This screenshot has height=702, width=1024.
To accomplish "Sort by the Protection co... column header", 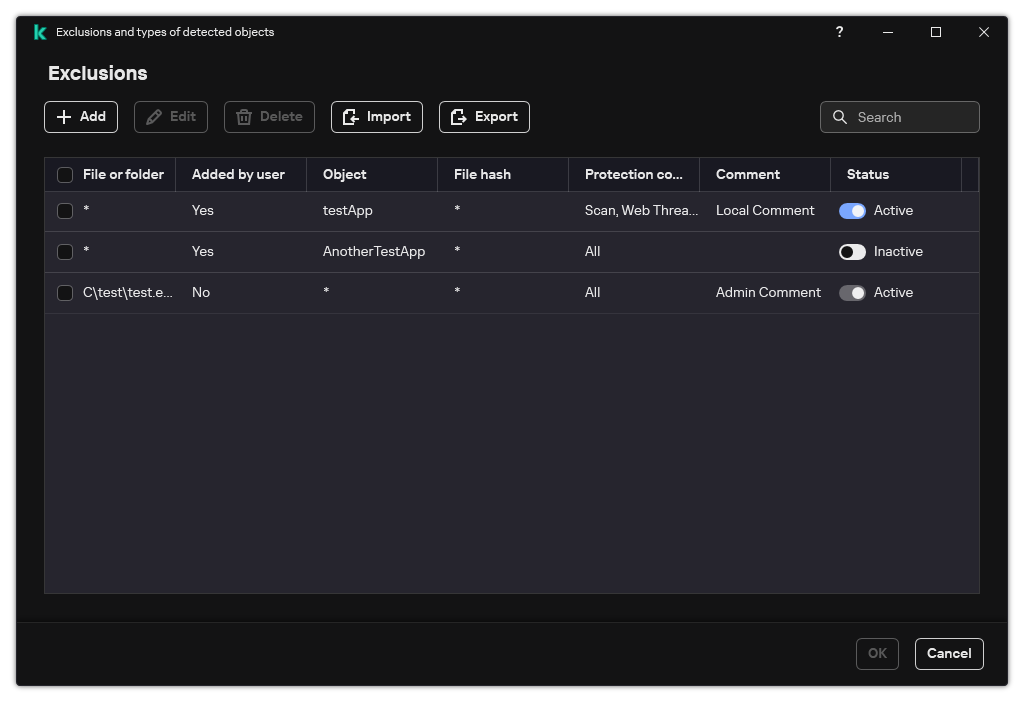I will coord(634,174).
